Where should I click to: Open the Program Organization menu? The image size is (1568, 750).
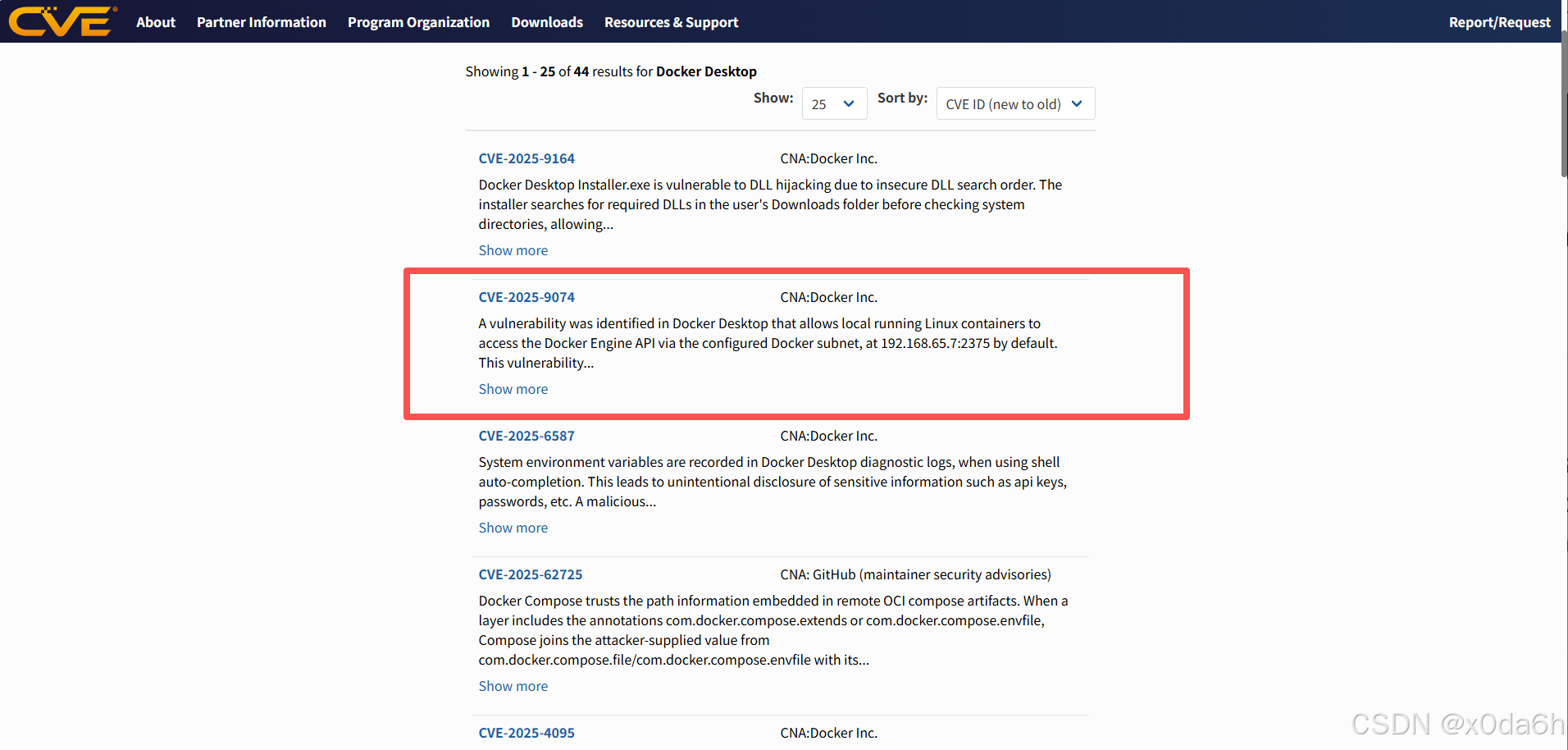coord(418,22)
